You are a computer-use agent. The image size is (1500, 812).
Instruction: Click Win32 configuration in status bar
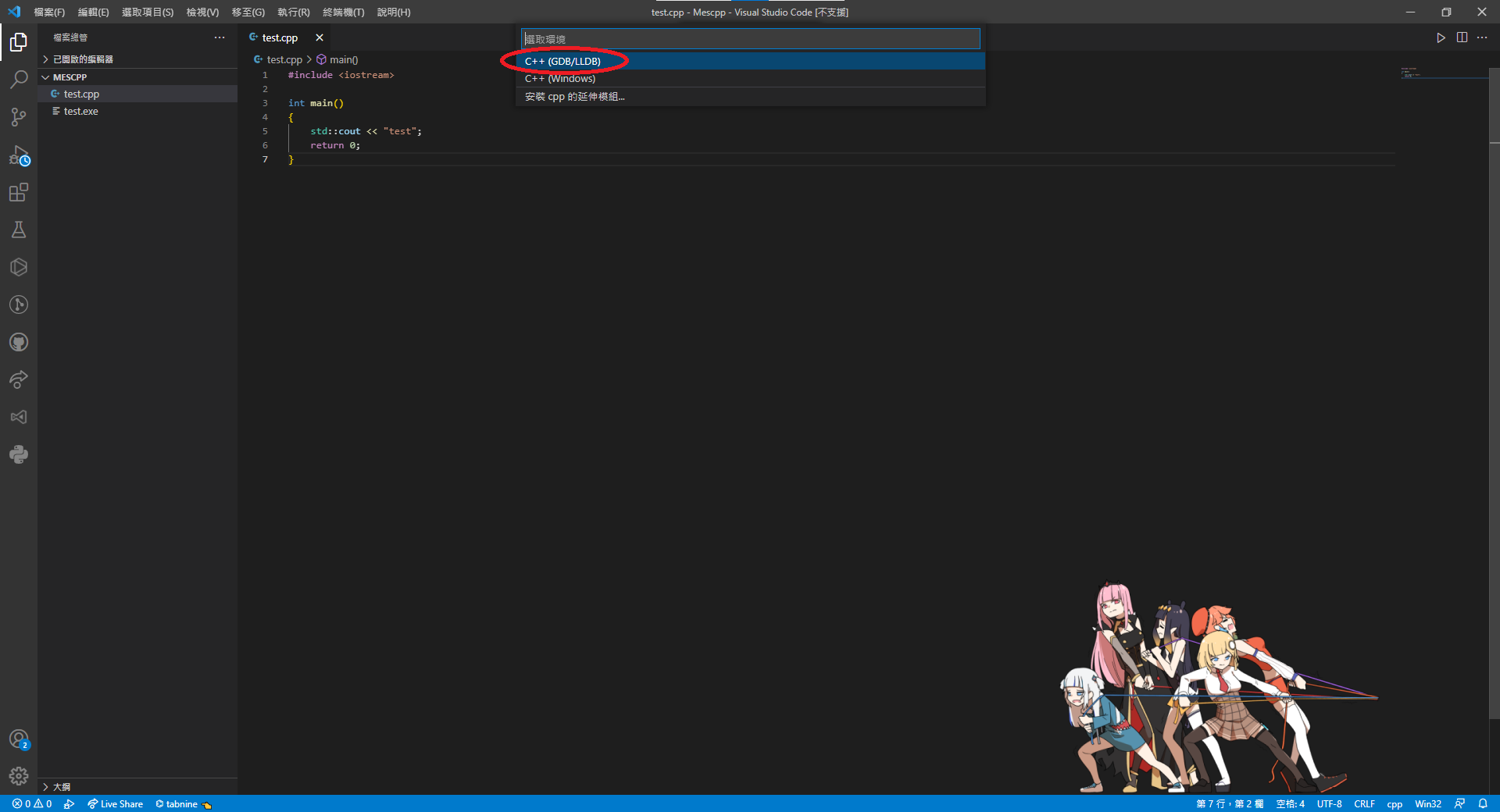(x=1428, y=803)
